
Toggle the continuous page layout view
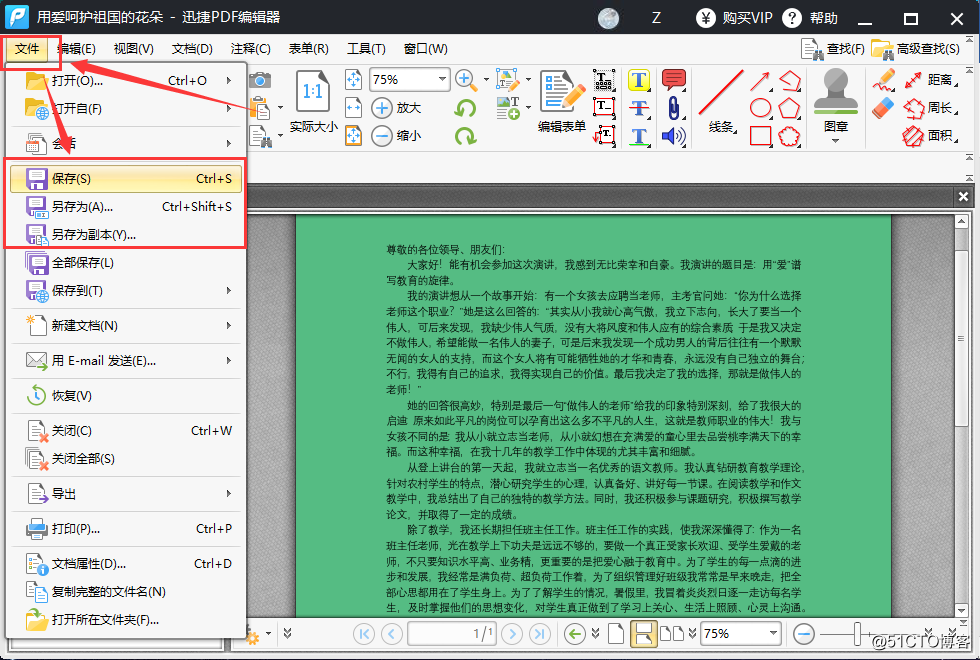point(643,634)
